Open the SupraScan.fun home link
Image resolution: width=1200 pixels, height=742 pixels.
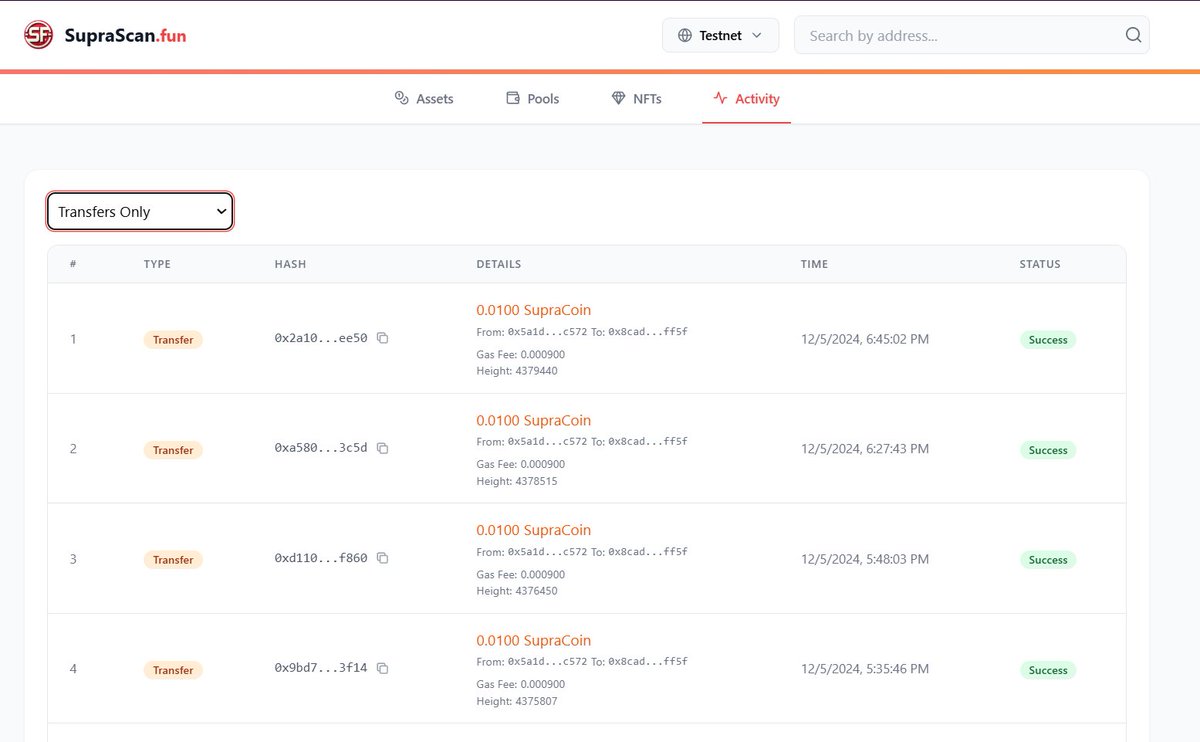point(105,36)
